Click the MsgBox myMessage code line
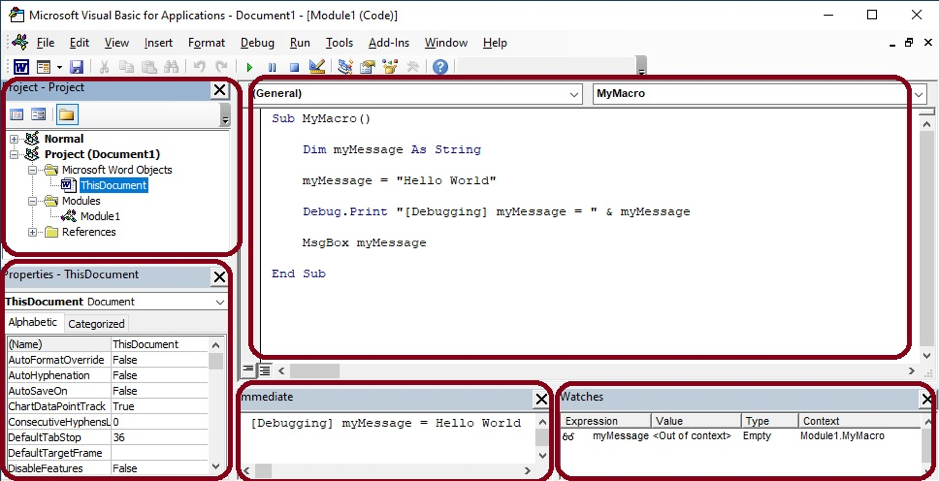The height and width of the screenshot is (481, 939). 364,243
